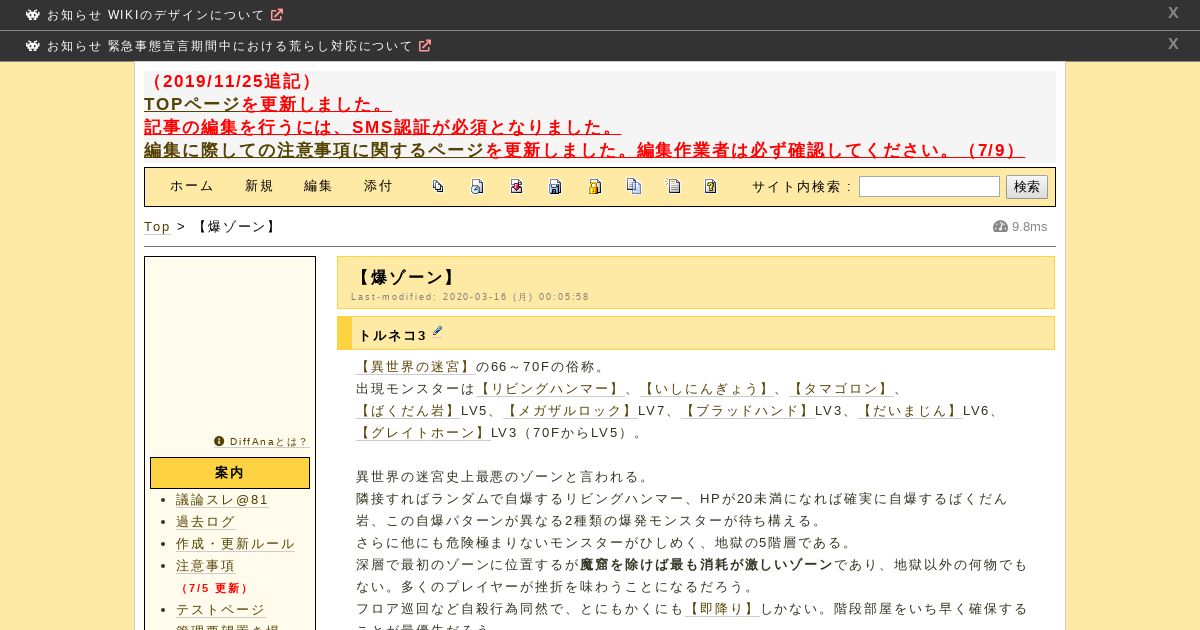Click the Last-modified 2020-03-16 timestamp text
Viewport: 1200px width, 630px height.
[x=470, y=297]
